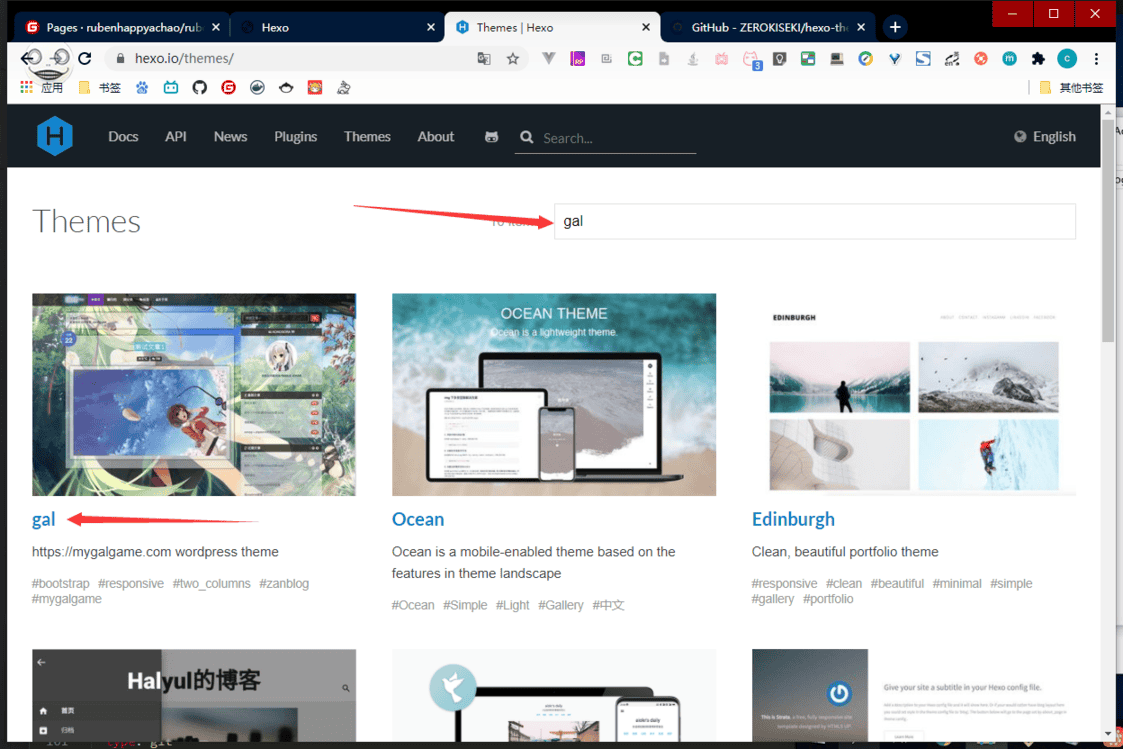Click the Baidu paw bookmark icon
The height and width of the screenshot is (749, 1123).
(x=142, y=88)
